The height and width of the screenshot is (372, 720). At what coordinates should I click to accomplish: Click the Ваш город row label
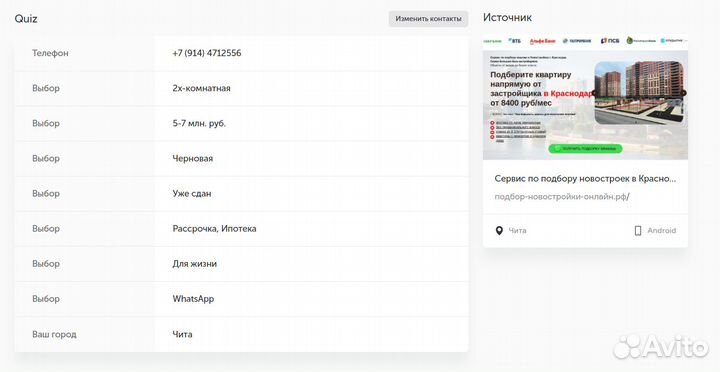[54, 334]
